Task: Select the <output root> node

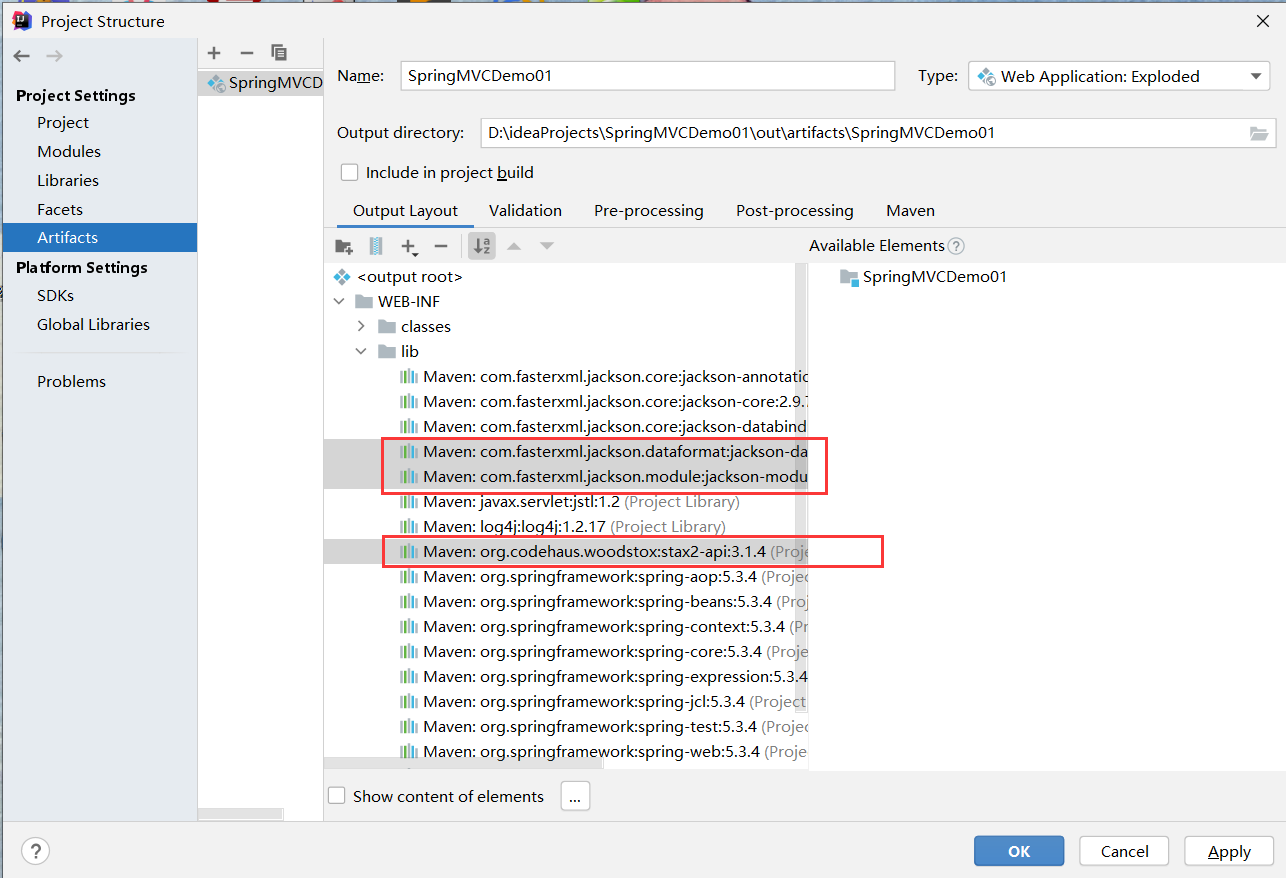Action: 400,277
